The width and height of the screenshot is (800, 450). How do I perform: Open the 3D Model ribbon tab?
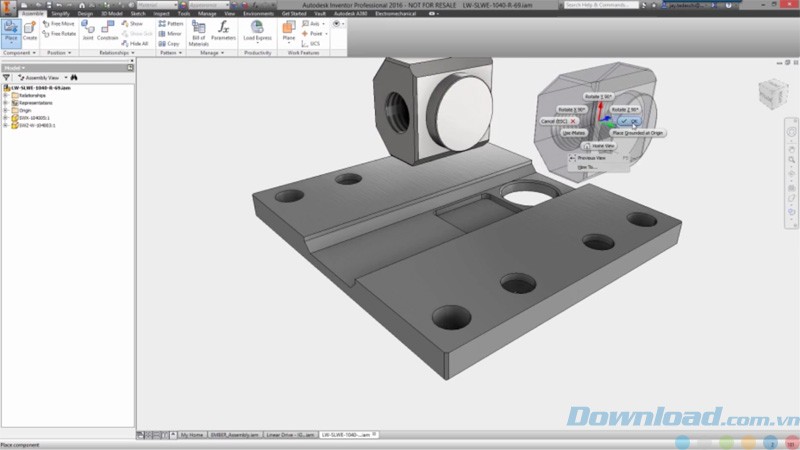pos(112,14)
